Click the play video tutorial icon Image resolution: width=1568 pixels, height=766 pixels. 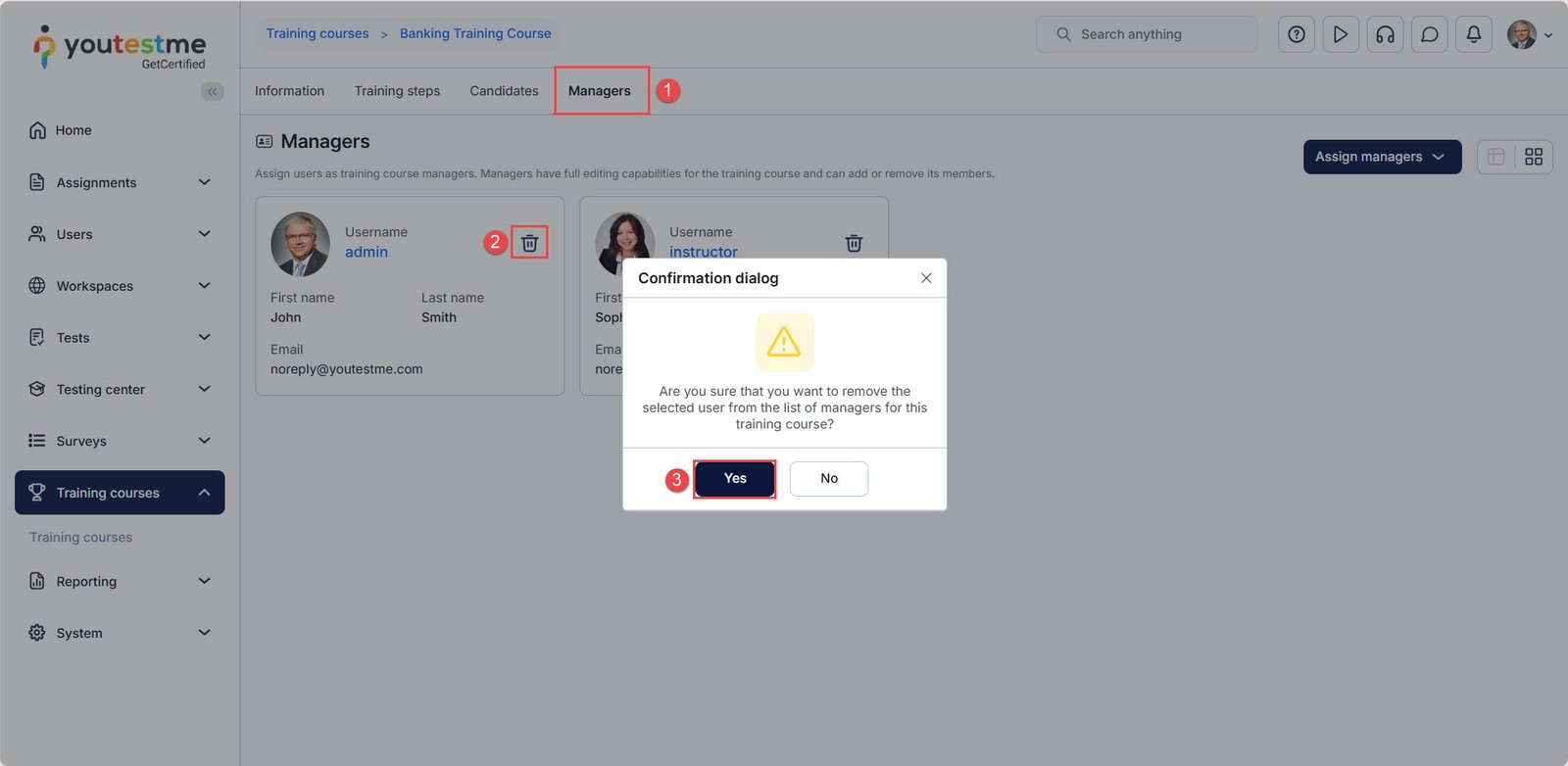pyautogui.click(x=1341, y=34)
